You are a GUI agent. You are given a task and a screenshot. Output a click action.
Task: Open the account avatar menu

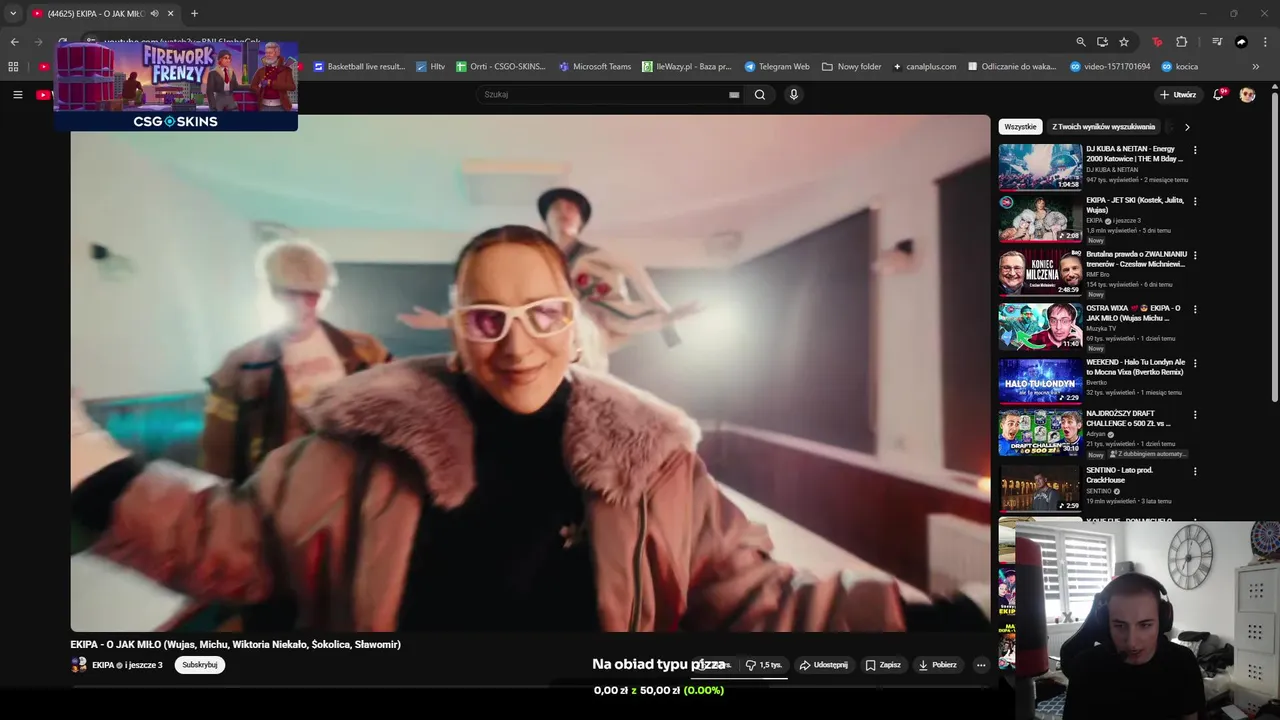(1247, 95)
